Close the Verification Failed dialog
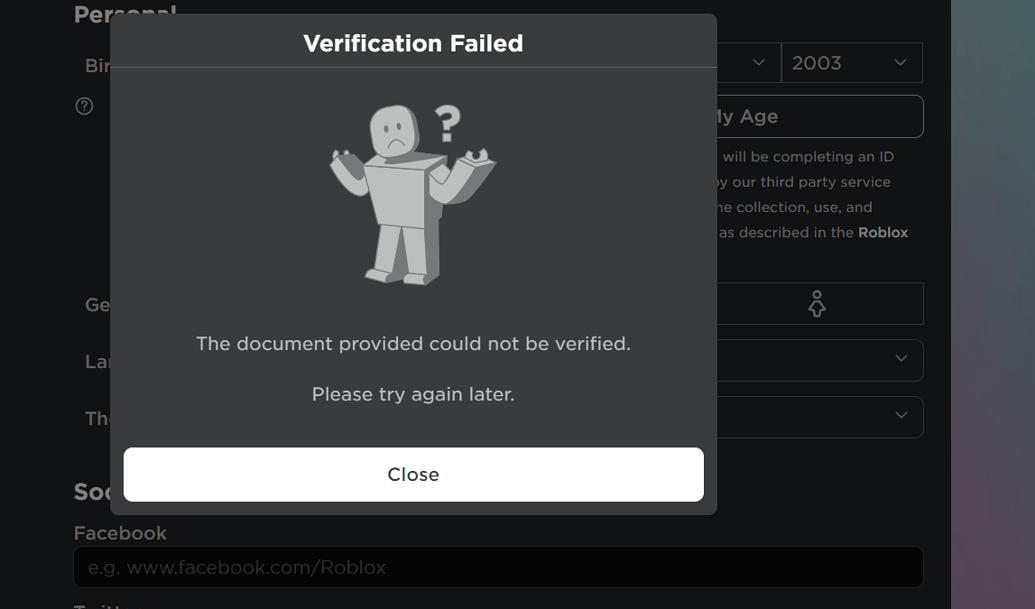The image size is (1035, 609). coord(413,474)
